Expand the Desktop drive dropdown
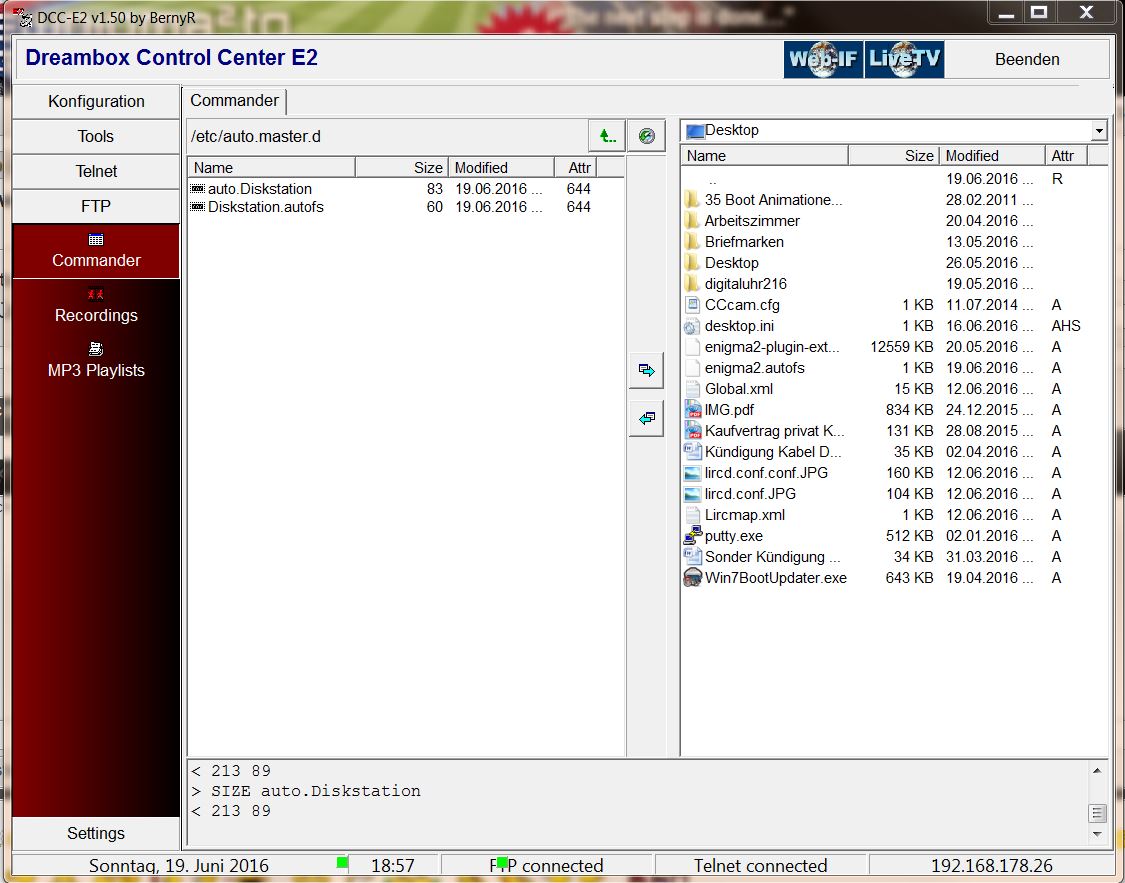This screenshot has height=883, width=1125. 1099,131
